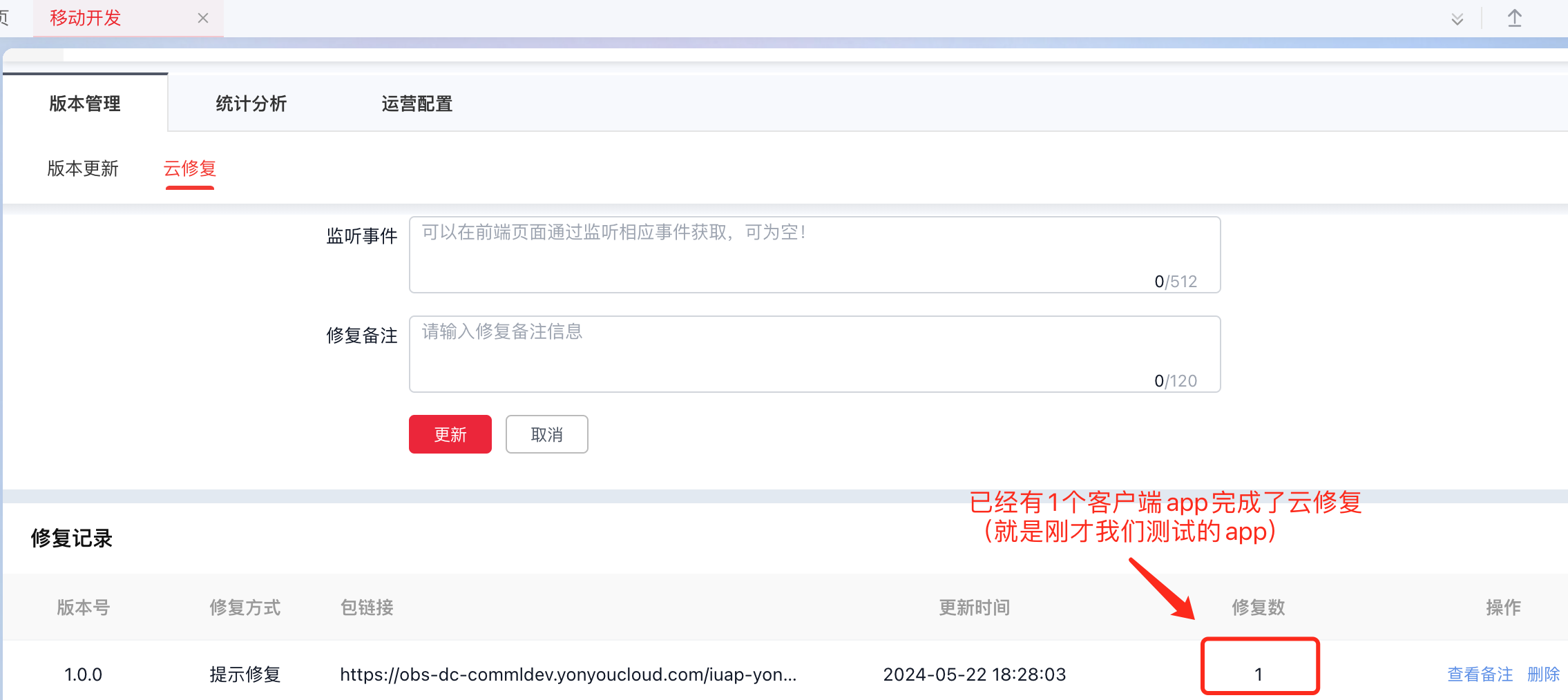Select the version number 1.0.0 cell
This screenshot has height=700, width=1568.
click(x=83, y=674)
